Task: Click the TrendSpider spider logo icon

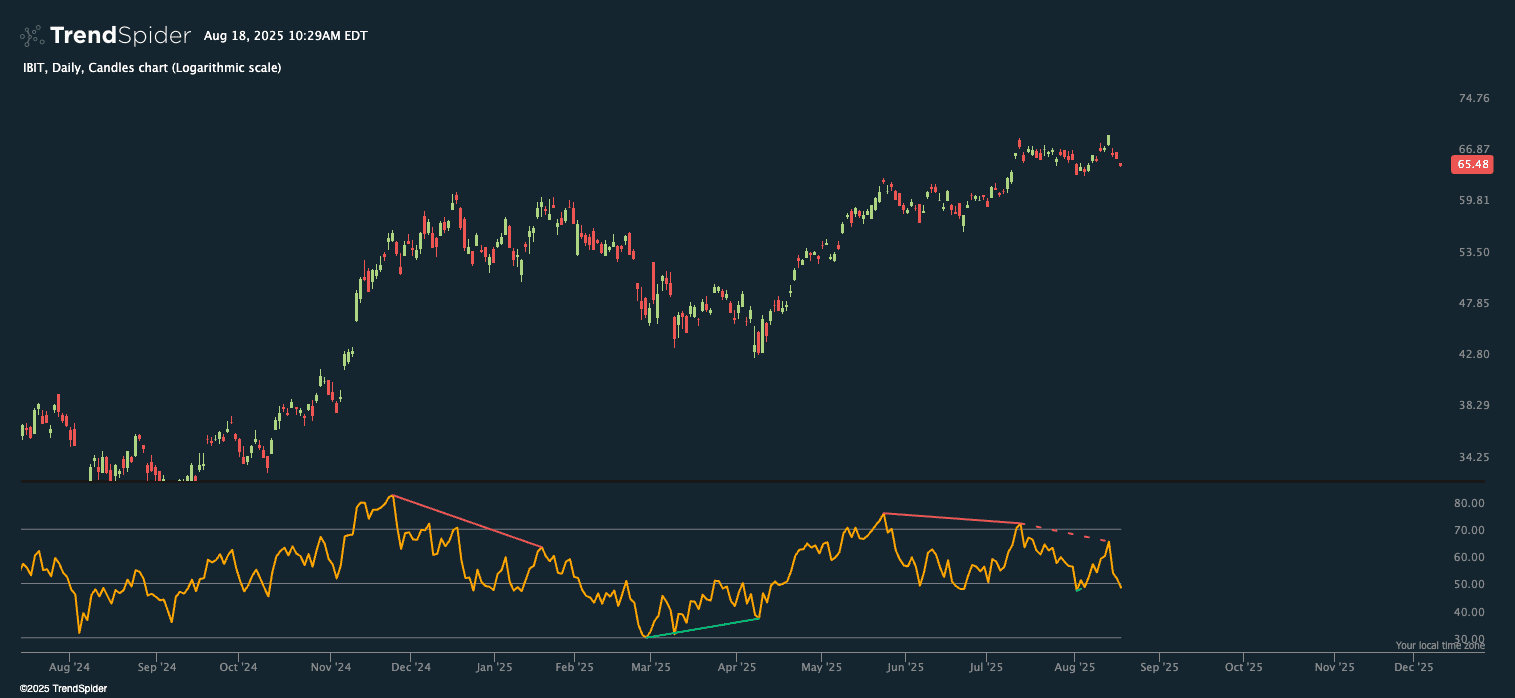Action: 29,34
